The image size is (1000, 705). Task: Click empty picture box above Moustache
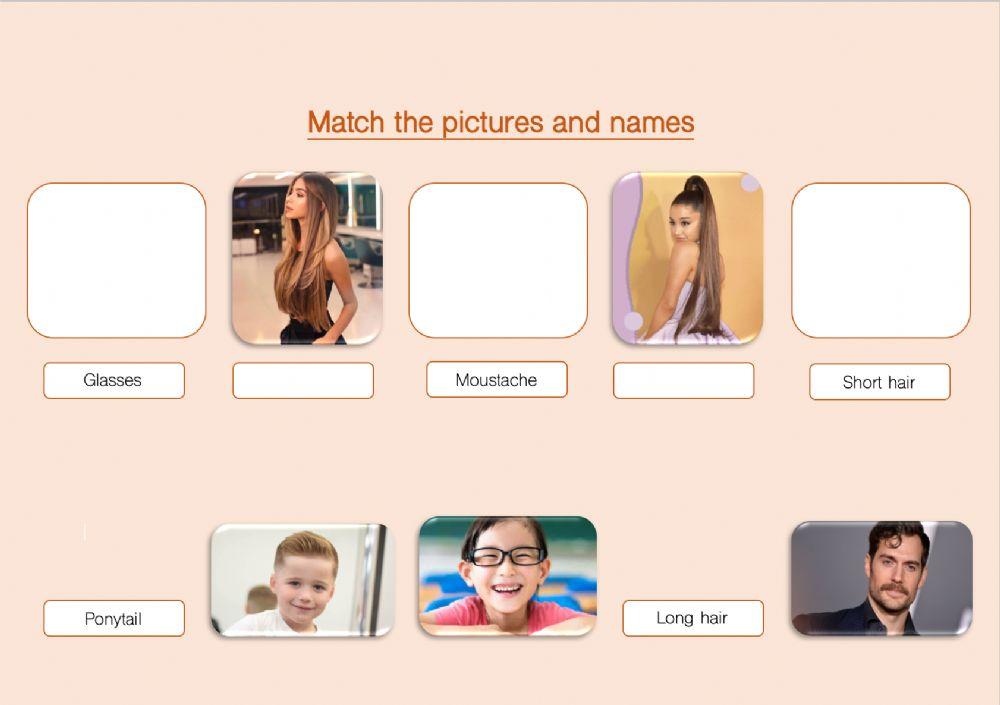tap(498, 260)
